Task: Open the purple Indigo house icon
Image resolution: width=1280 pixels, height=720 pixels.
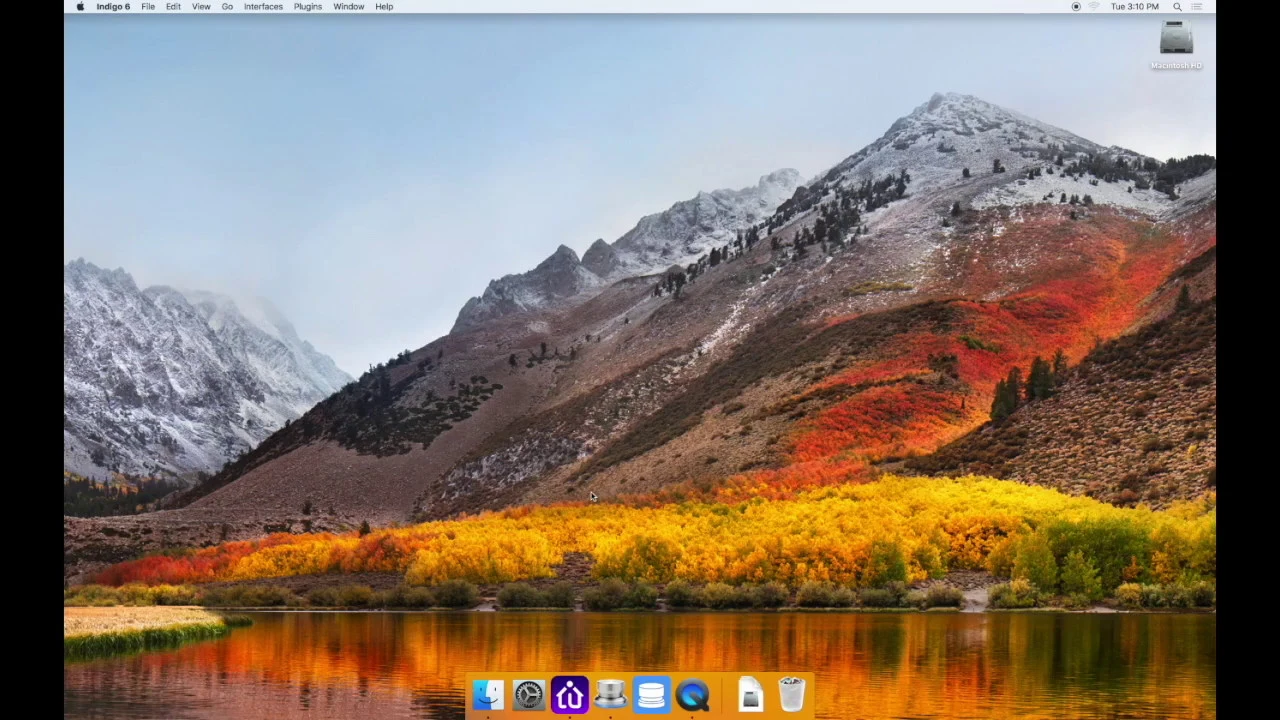Action: [570, 694]
